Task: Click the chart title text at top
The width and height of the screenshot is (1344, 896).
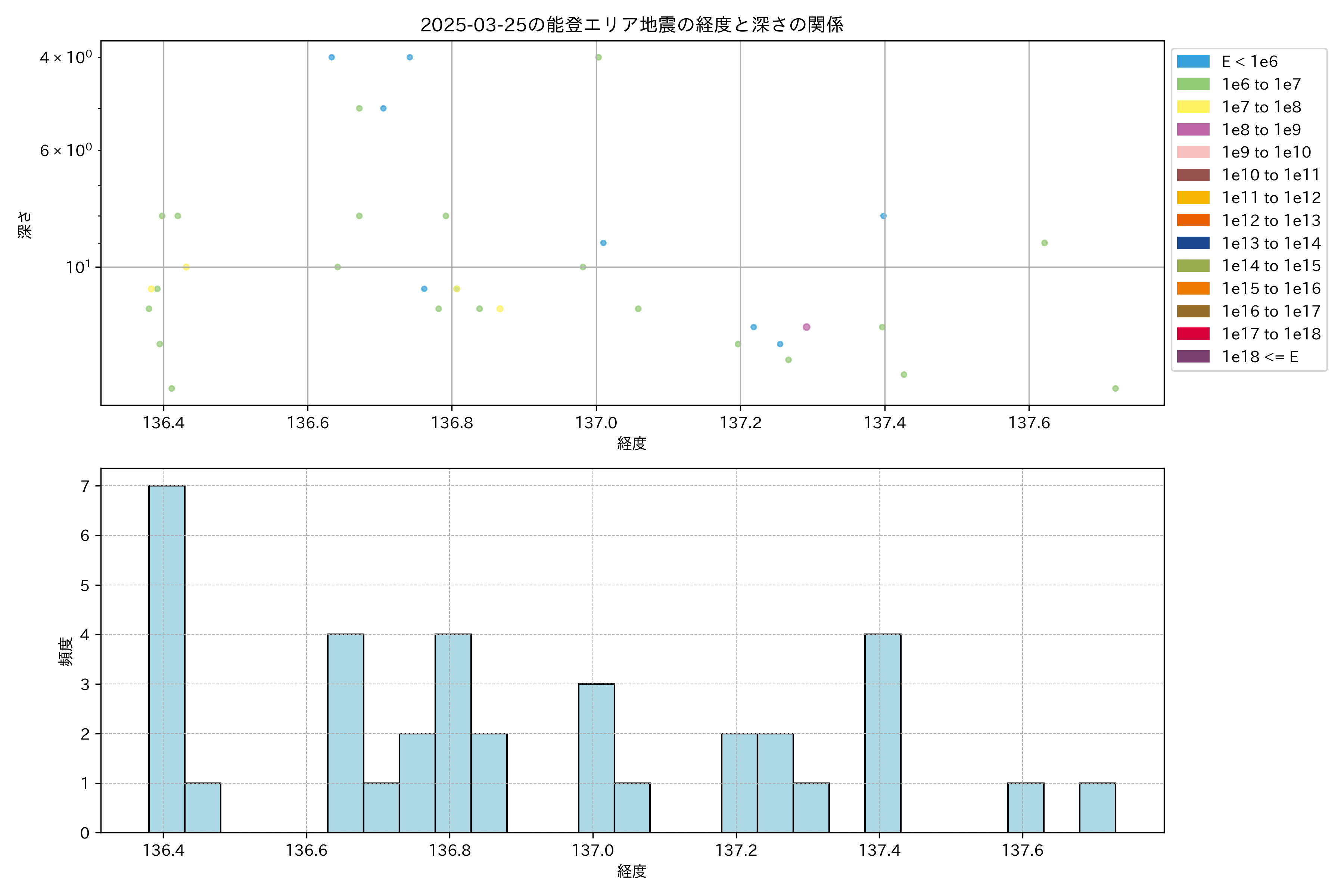Action: pos(631,25)
